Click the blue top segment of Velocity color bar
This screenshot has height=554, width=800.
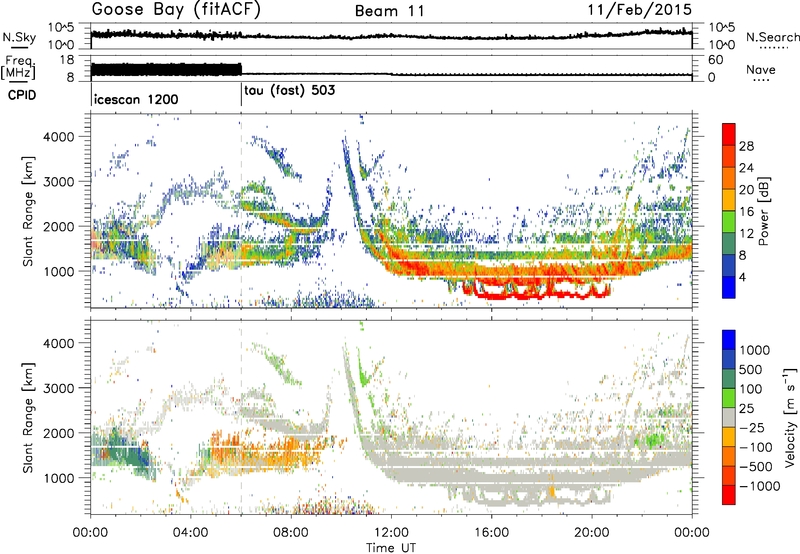729,340
